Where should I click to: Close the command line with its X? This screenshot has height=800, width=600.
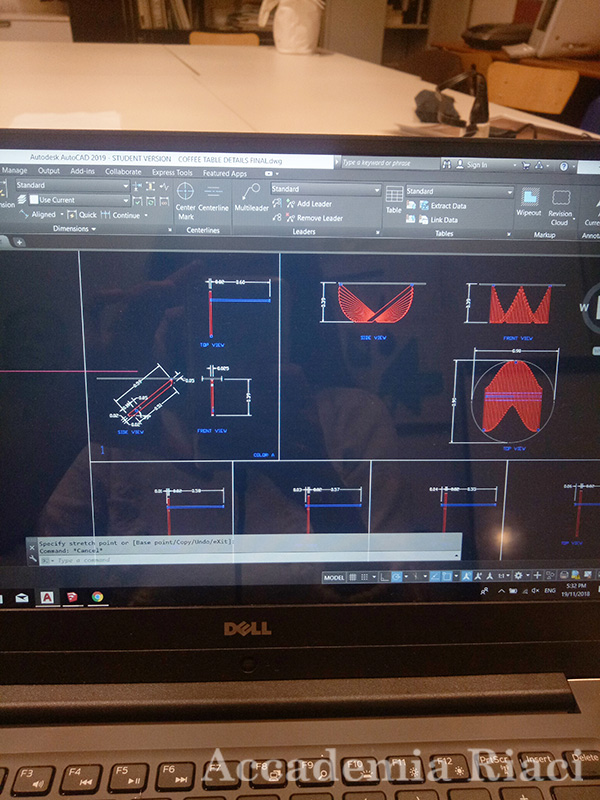[x=33, y=547]
